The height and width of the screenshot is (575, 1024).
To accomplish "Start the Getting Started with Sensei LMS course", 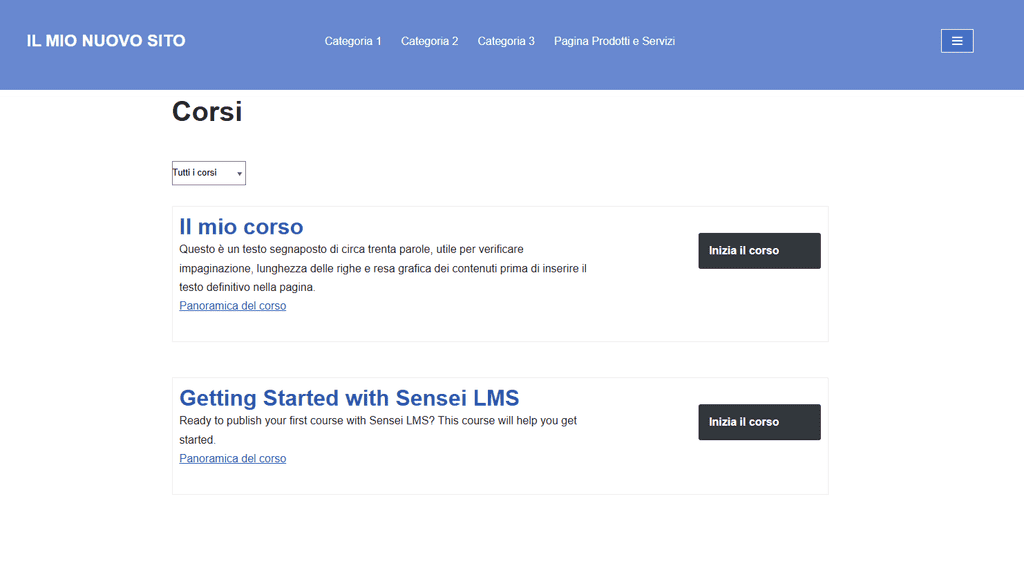I will pos(759,422).
